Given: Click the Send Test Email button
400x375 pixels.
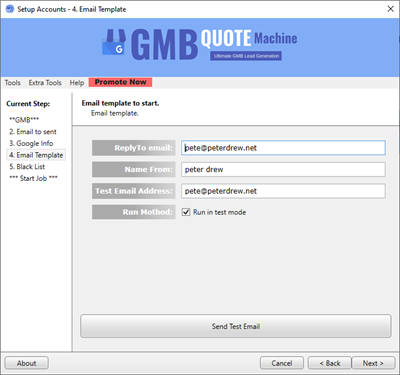Looking at the screenshot, I should pyautogui.click(x=236, y=326).
